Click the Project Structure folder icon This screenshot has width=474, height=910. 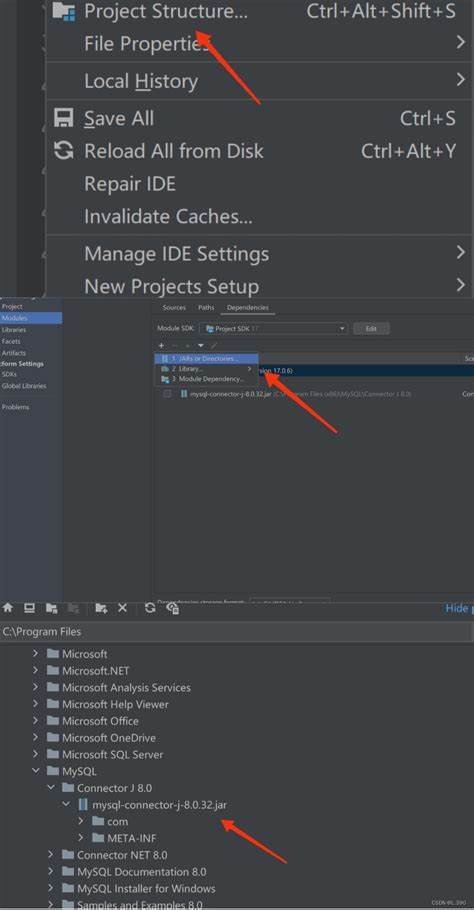pyautogui.click(x=64, y=10)
